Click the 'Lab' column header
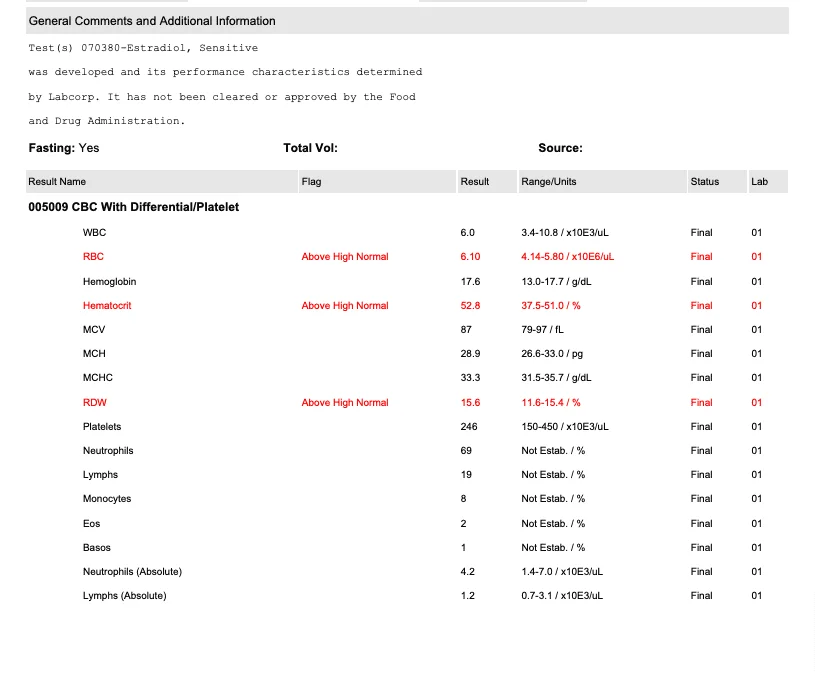The width and height of the screenshot is (815, 694). point(759,181)
